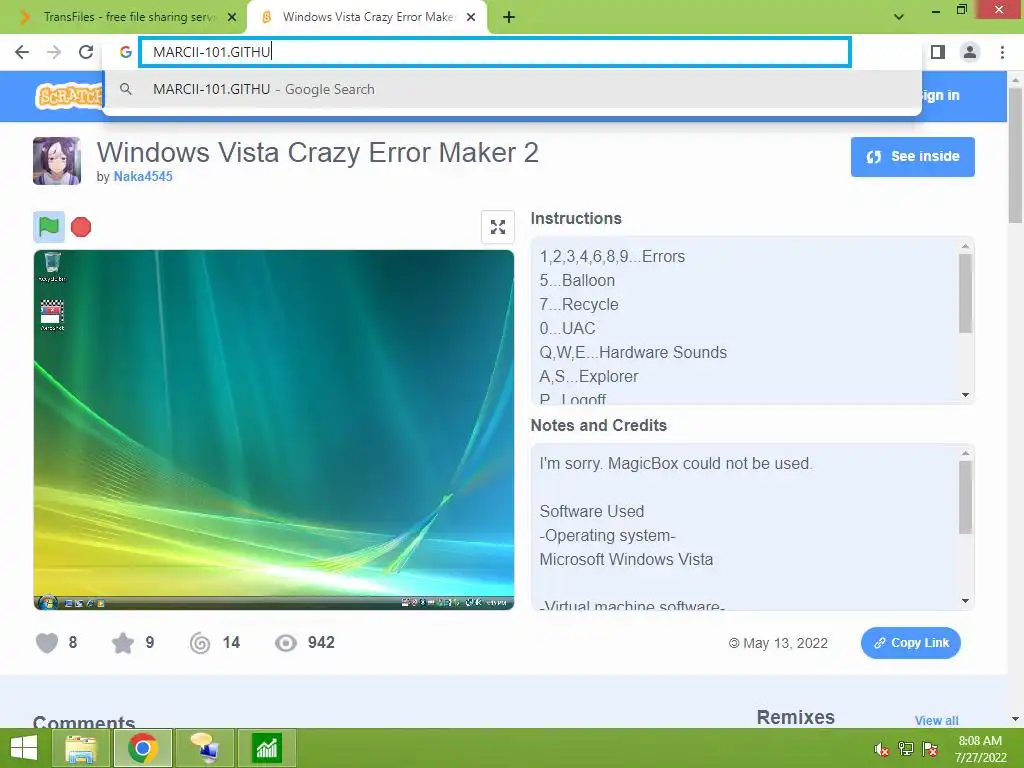Click Notes and Credits scroll up arrow
1024x768 pixels.
click(965, 453)
